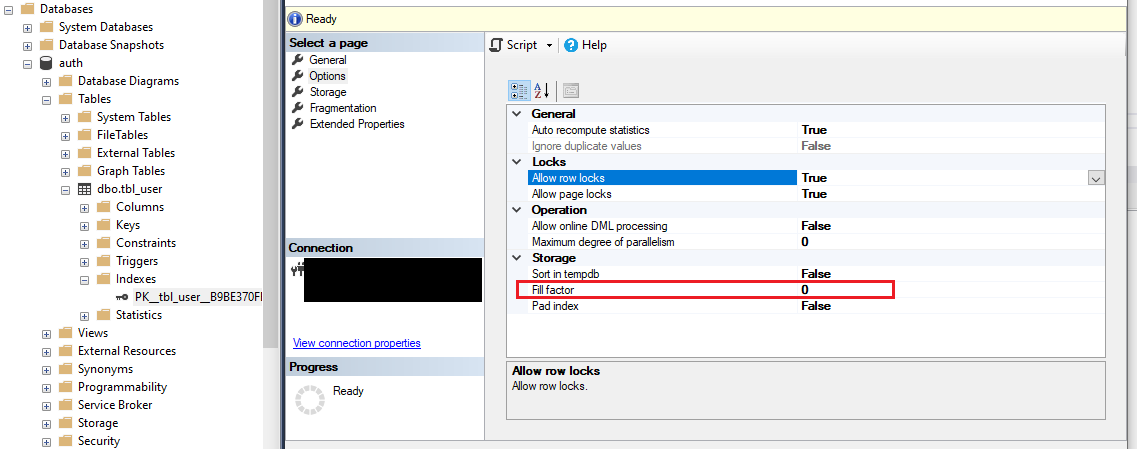
Task: Click the Script toolbar icon
Action: 496,45
